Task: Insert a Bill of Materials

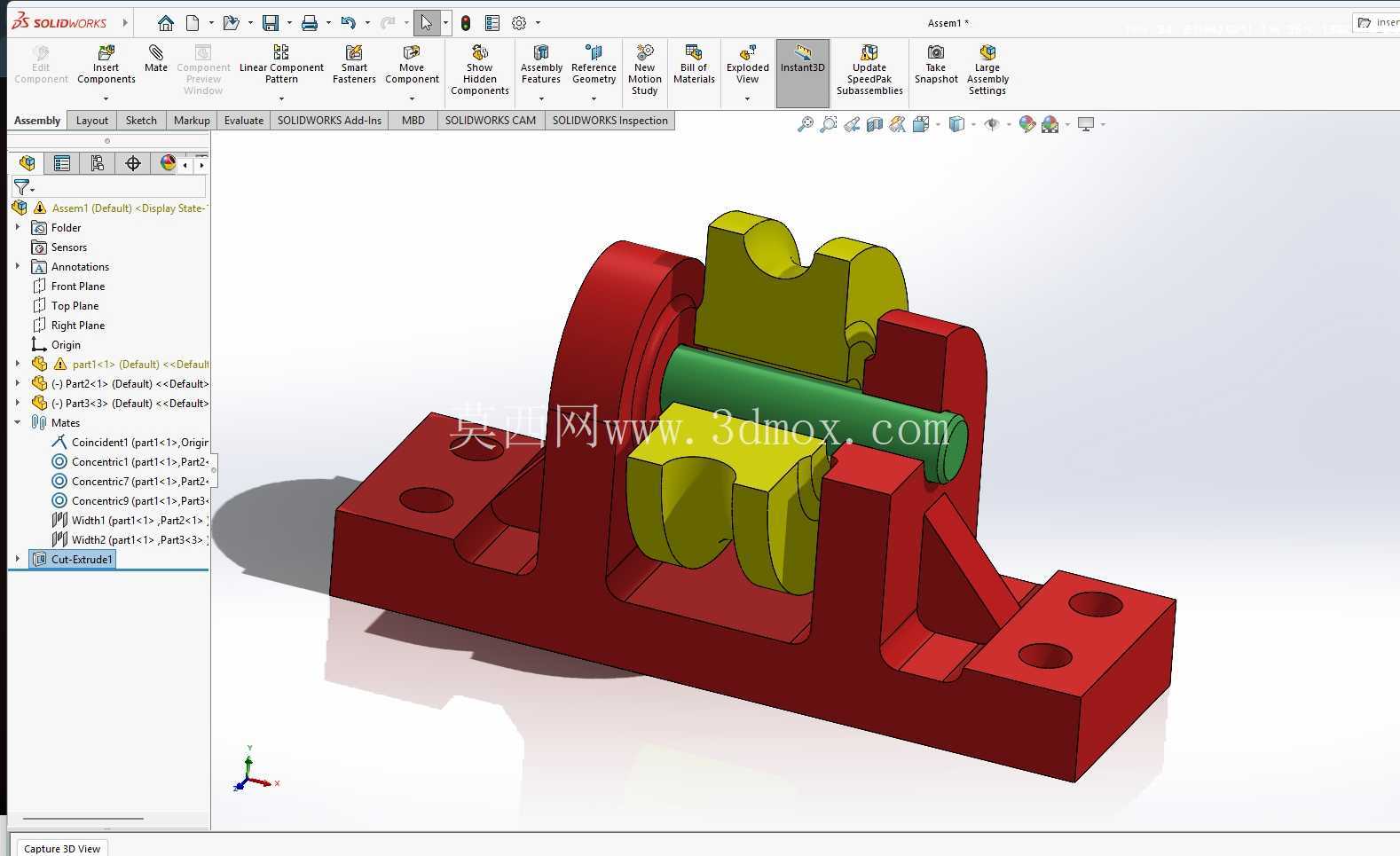Action: point(694,65)
